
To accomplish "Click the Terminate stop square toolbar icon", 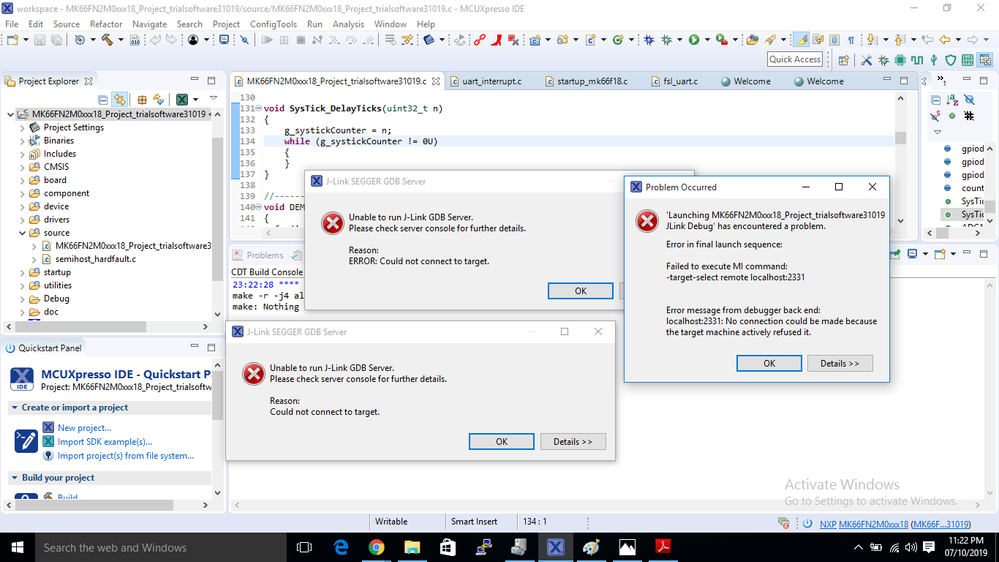I will pos(301,40).
